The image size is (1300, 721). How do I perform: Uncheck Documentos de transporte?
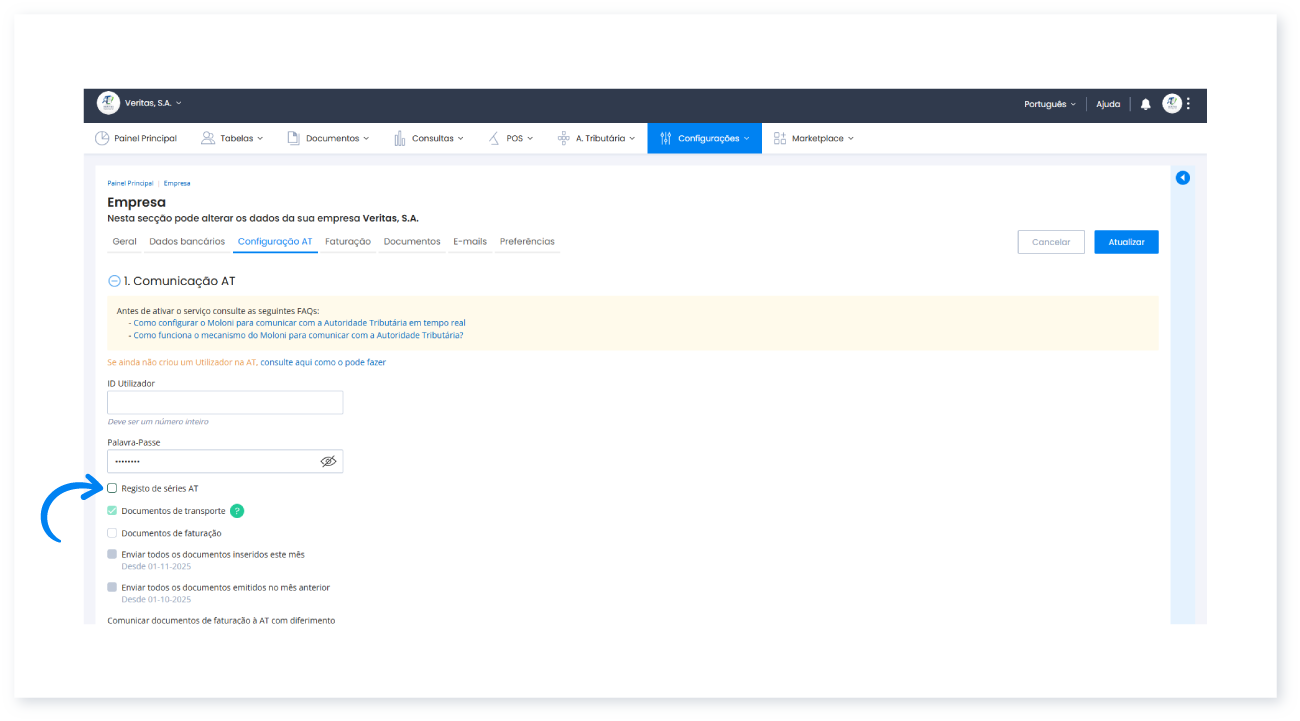click(x=112, y=510)
